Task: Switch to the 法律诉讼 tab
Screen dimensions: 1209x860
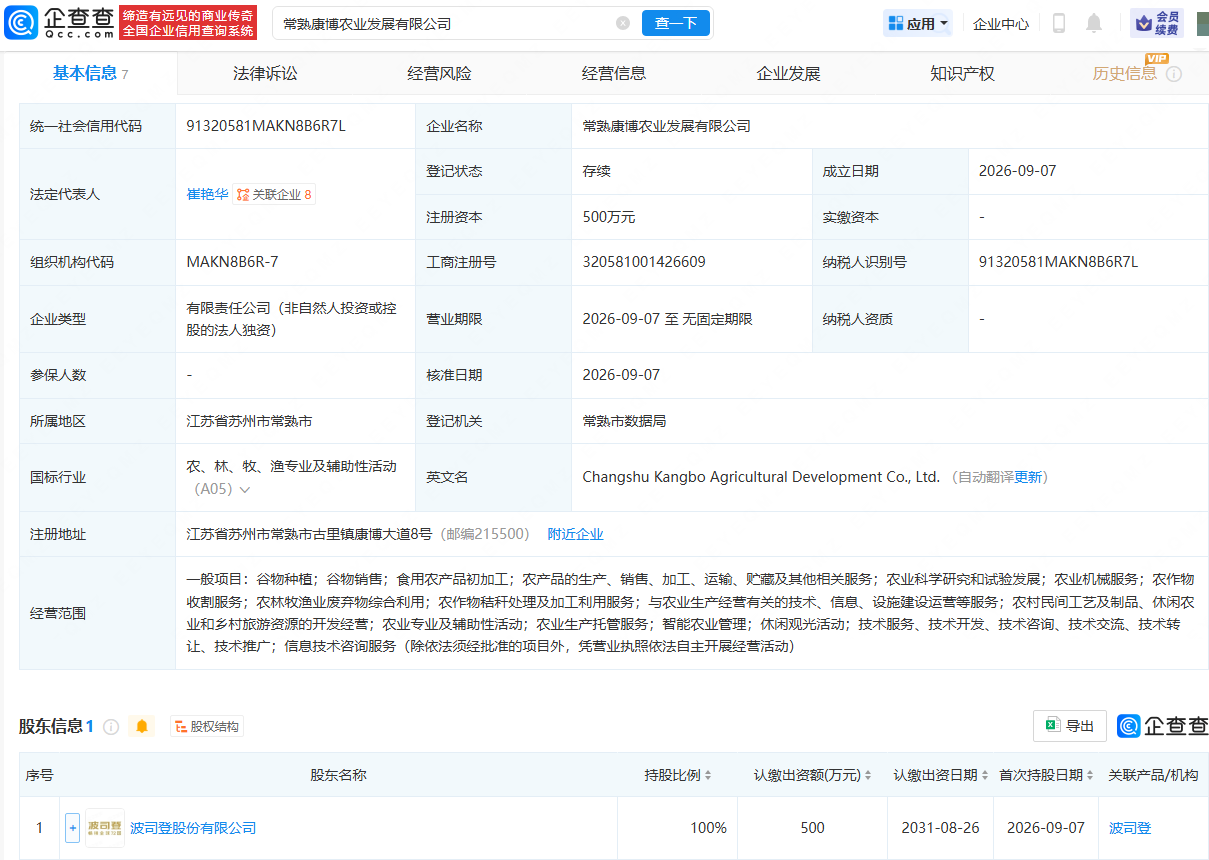Action: [265, 73]
